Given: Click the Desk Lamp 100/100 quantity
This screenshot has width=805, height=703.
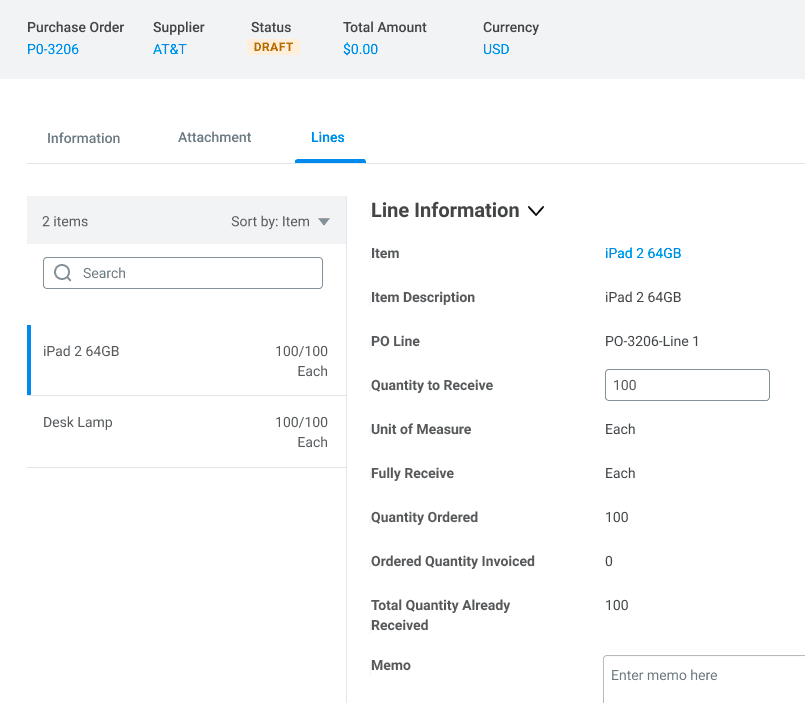Looking at the screenshot, I should coord(301,422).
